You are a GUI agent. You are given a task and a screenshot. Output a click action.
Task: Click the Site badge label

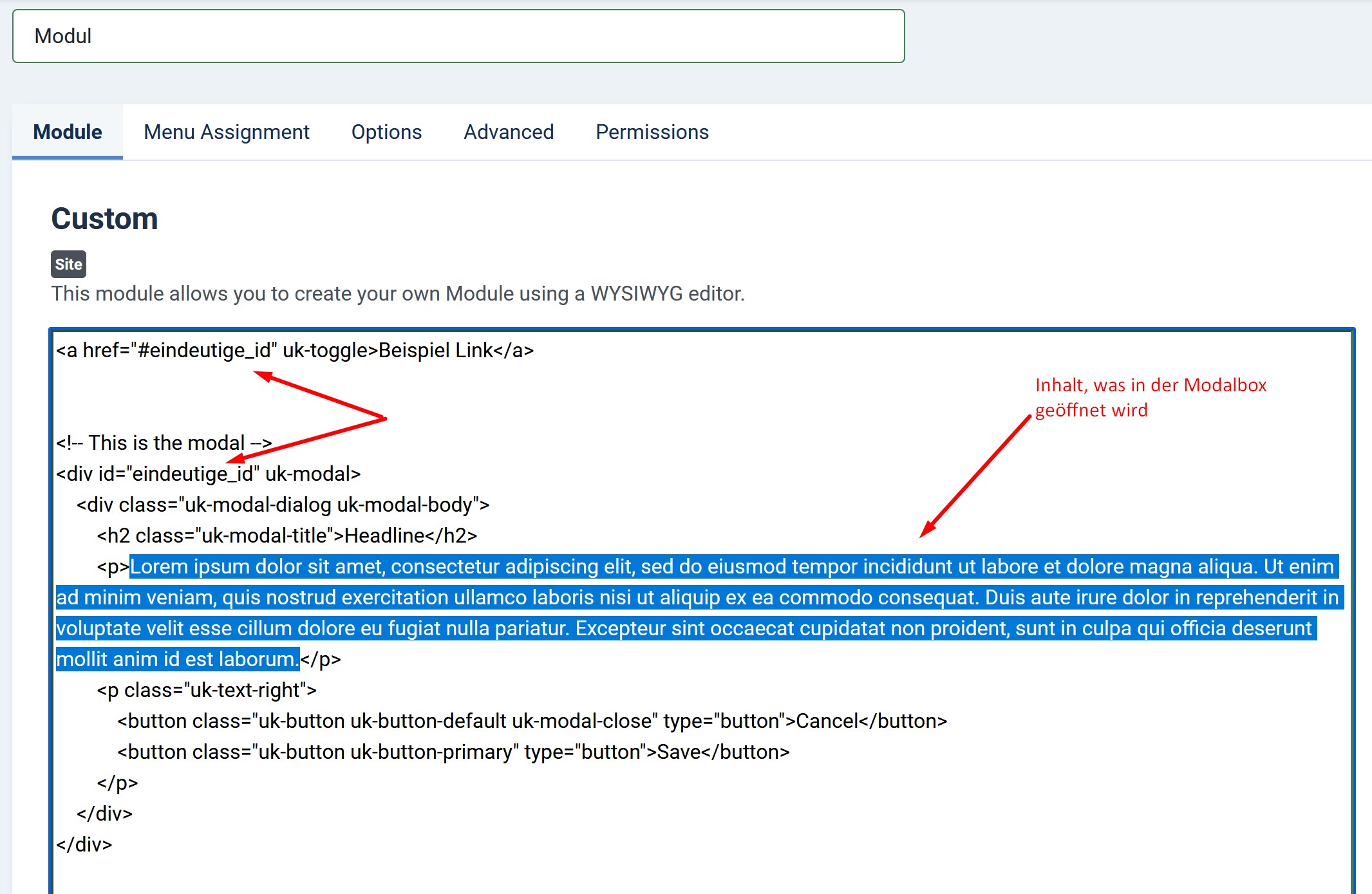(x=68, y=264)
